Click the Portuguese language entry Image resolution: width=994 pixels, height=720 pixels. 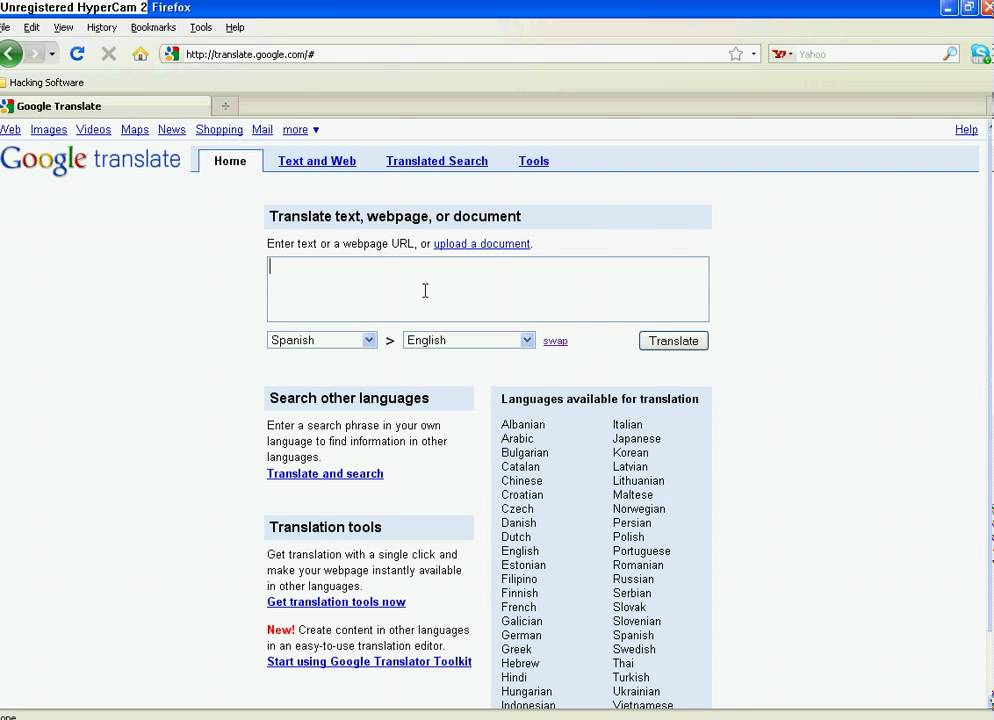point(642,551)
